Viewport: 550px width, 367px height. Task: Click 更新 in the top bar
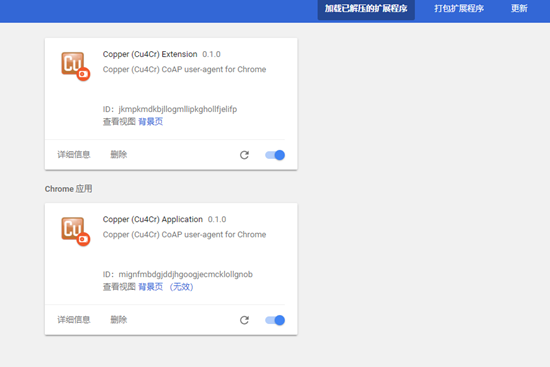coord(519,8)
